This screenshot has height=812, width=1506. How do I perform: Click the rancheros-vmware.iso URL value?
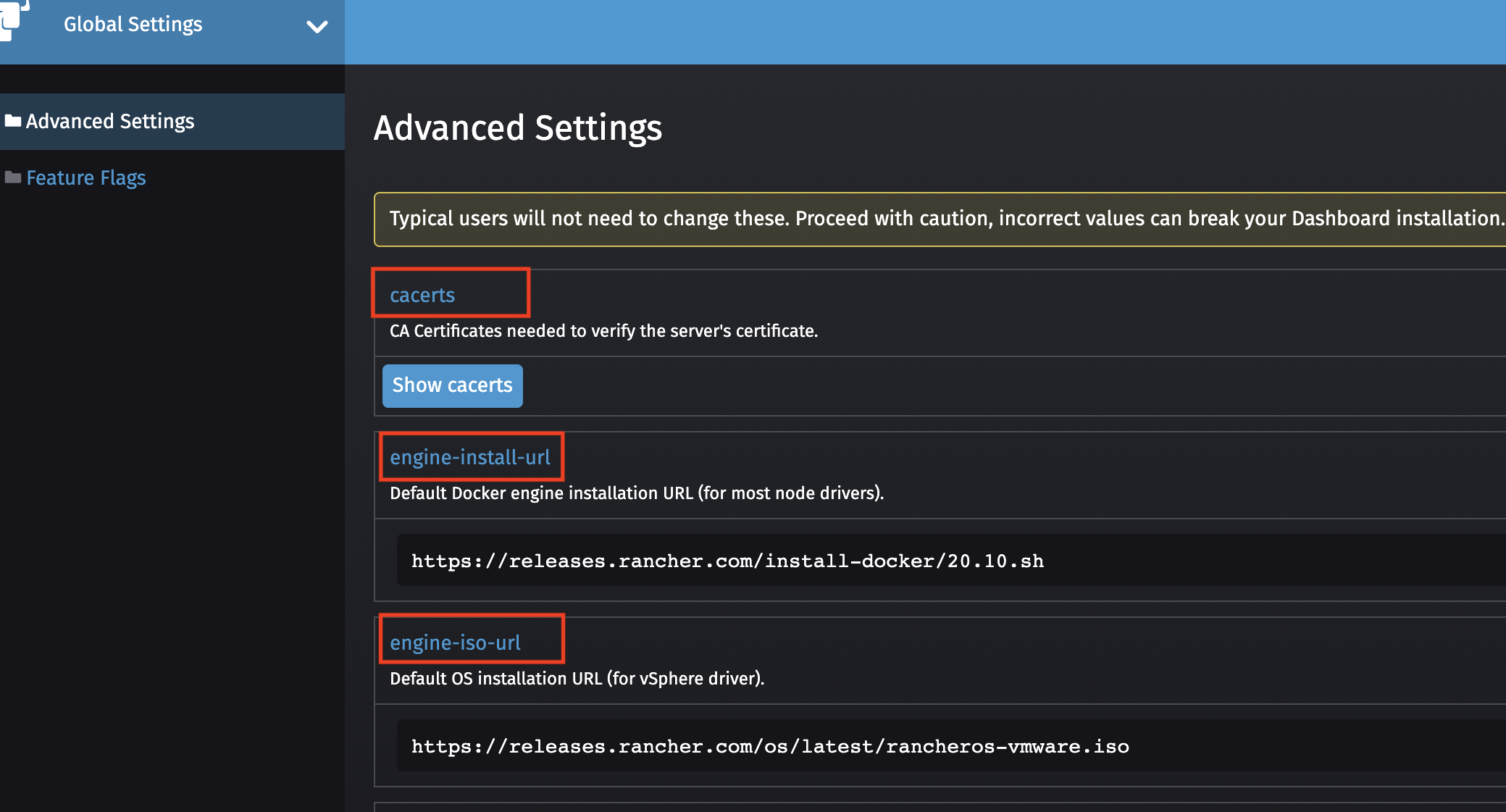tap(770, 746)
